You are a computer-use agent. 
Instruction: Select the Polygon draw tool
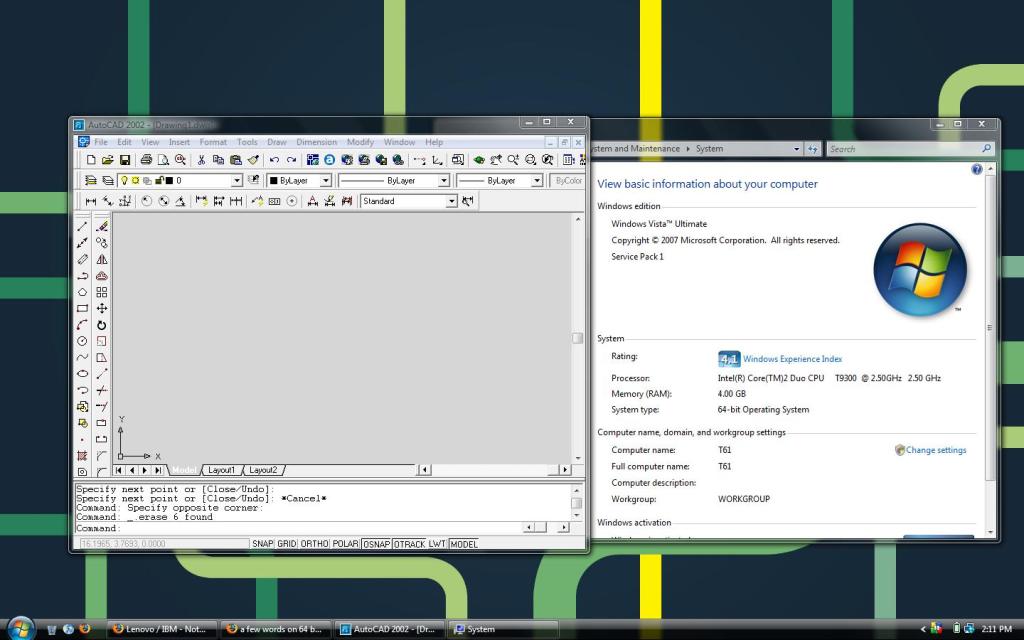click(x=82, y=292)
